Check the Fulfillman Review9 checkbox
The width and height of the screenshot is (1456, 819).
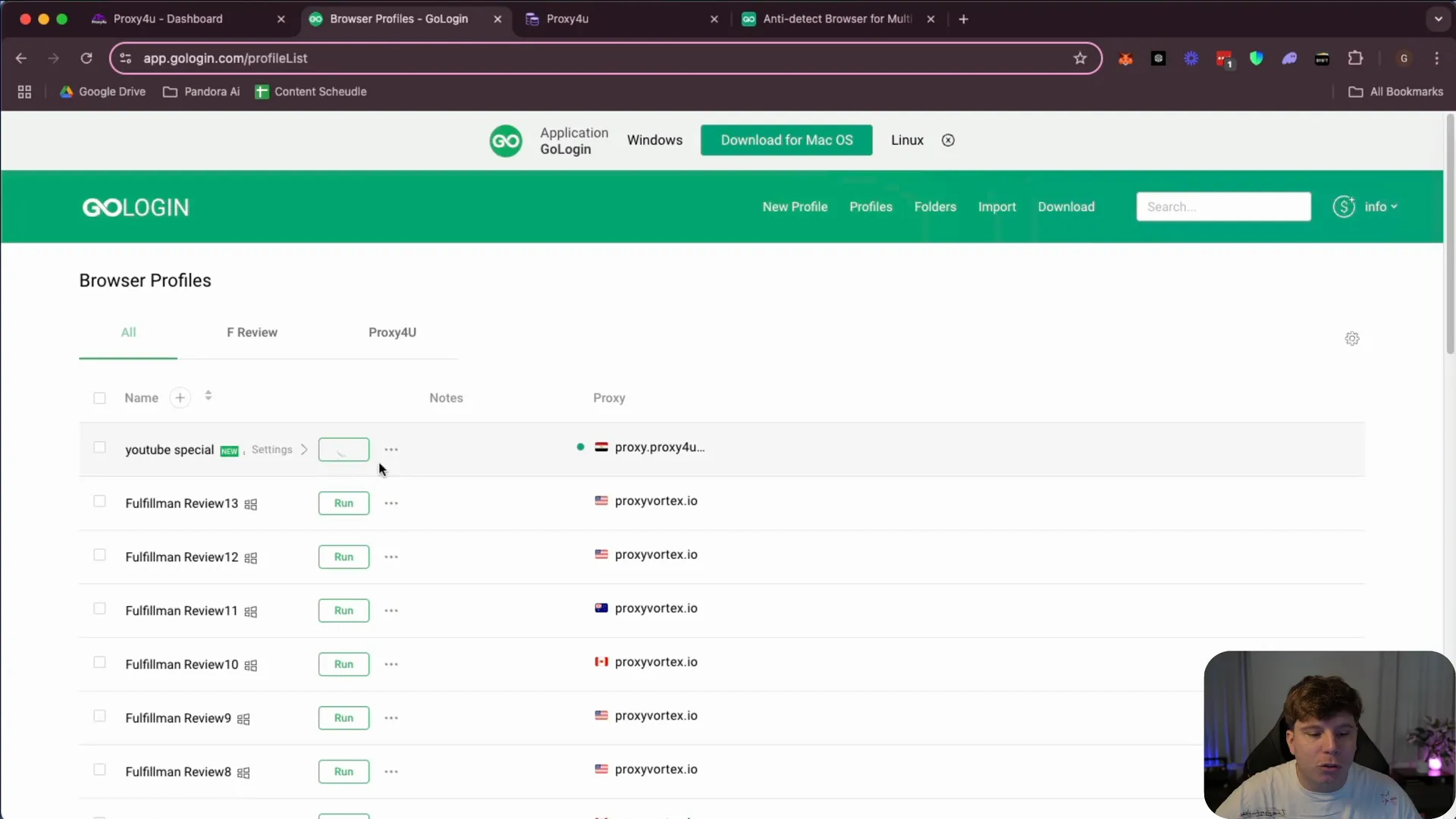(99, 716)
